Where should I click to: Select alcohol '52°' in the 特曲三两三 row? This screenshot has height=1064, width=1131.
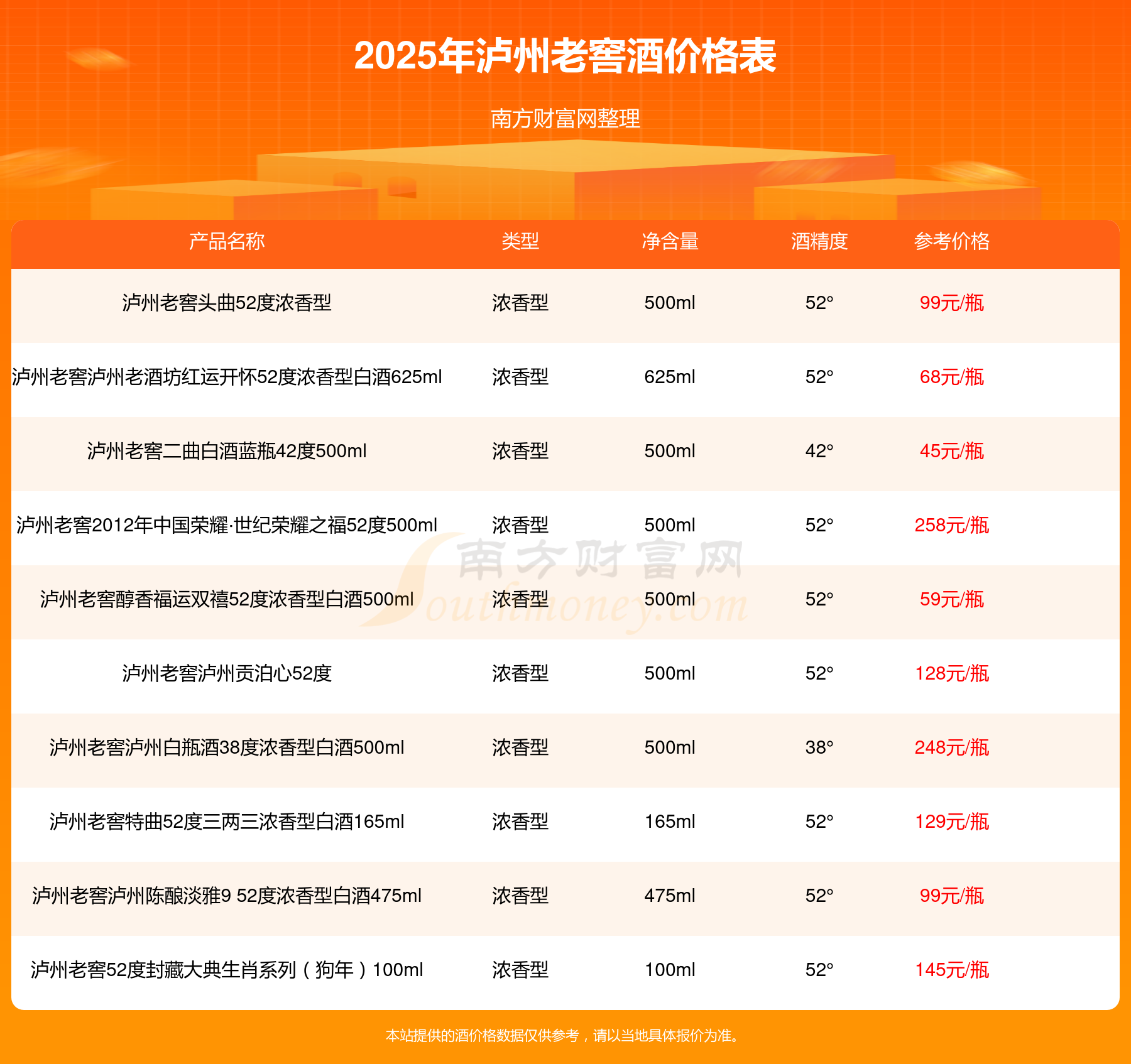(819, 822)
